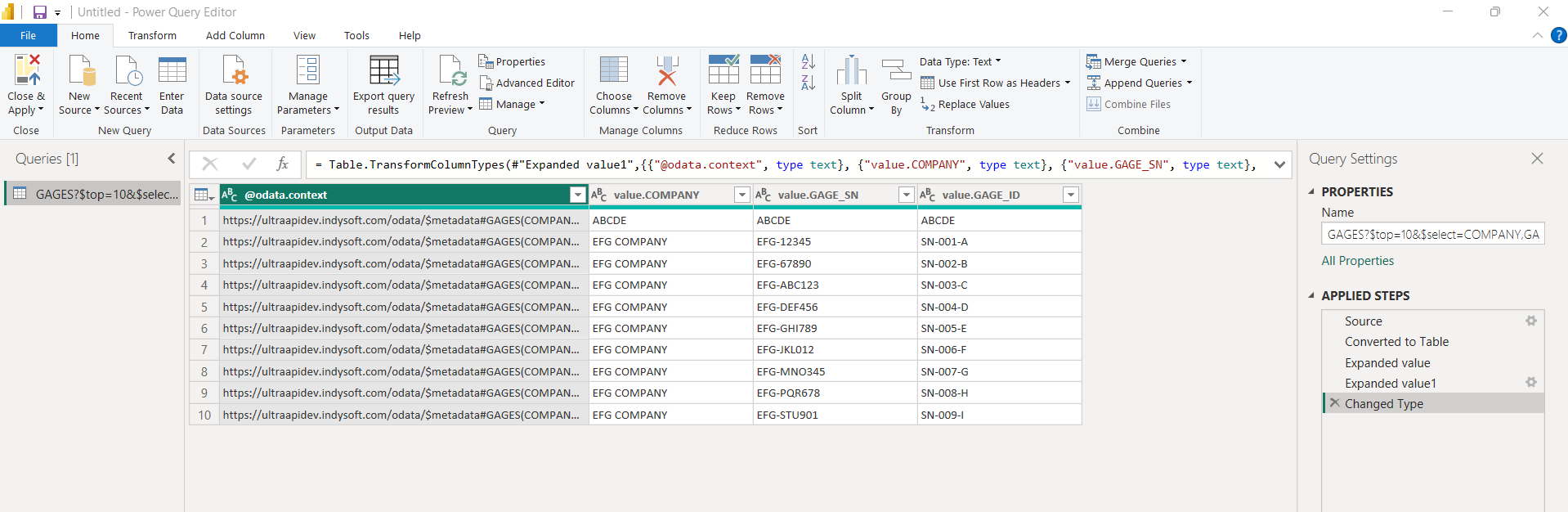
Task: Switch to the Home tab
Action: pos(85,35)
